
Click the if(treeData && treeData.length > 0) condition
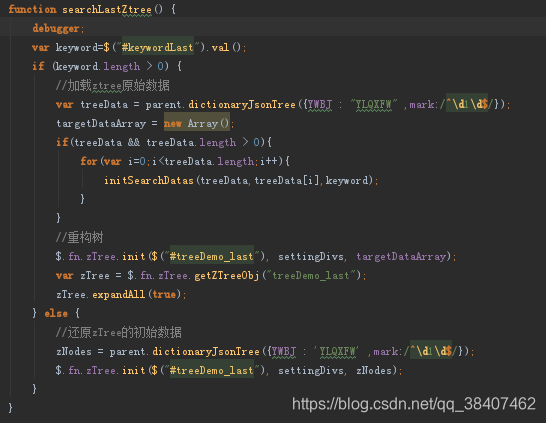[x=164, y=142]
